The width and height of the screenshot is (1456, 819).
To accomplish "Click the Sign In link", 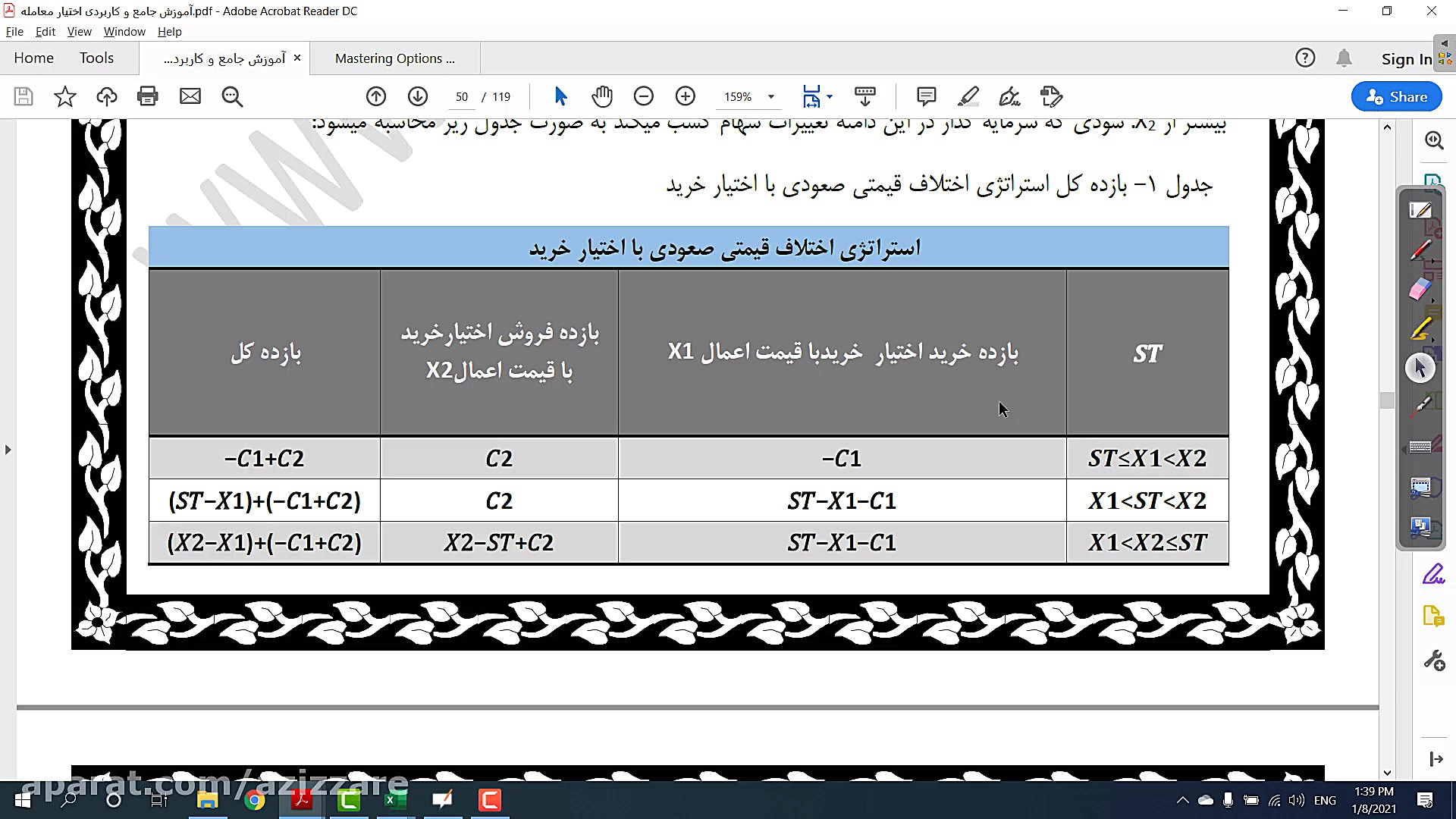I will [1406, 59].
